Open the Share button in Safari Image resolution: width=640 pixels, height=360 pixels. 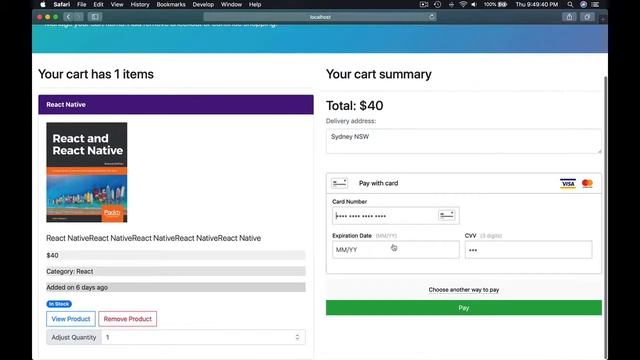[569, 17]
